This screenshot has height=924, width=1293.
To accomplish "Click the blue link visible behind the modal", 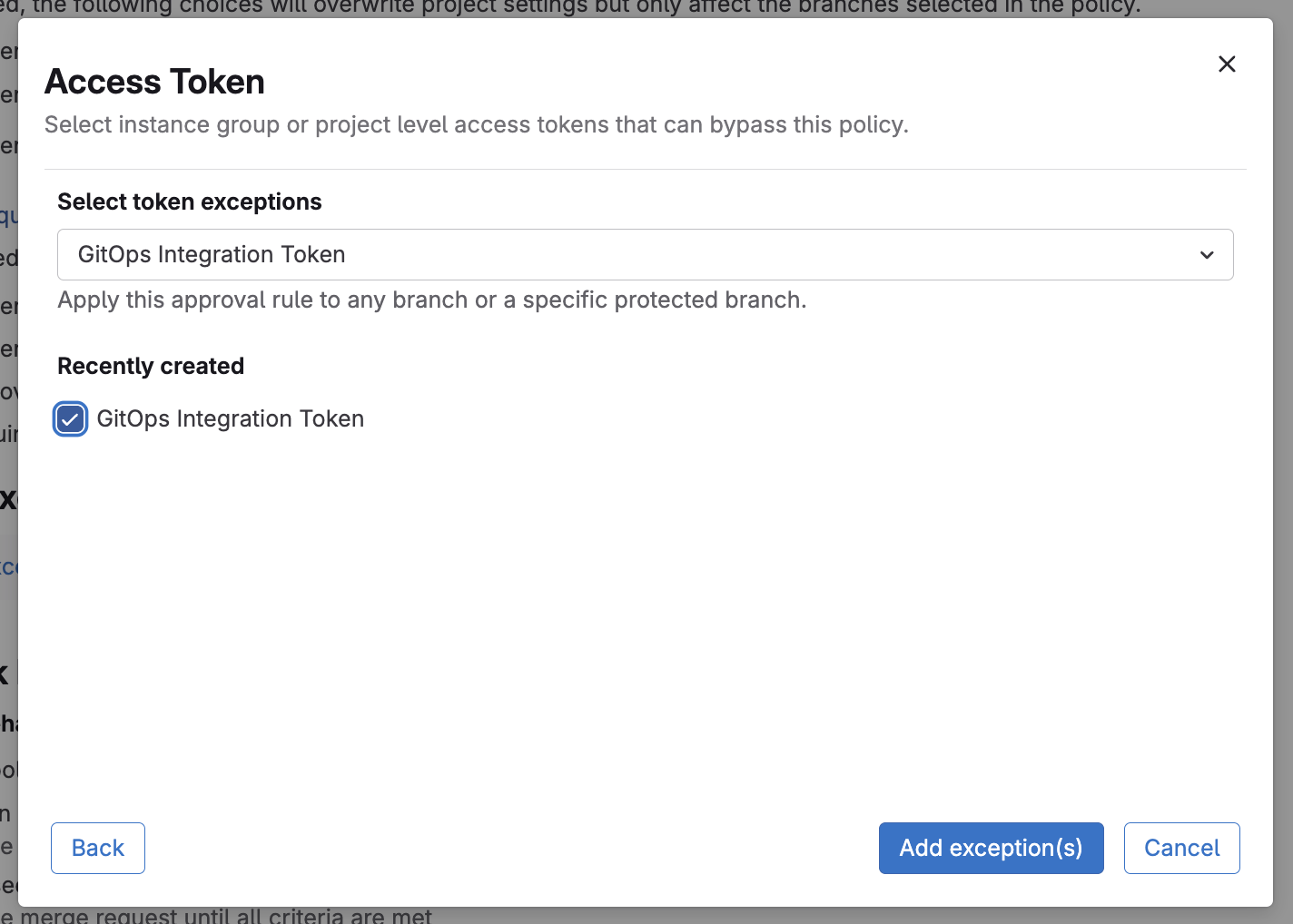I will 5,566.
